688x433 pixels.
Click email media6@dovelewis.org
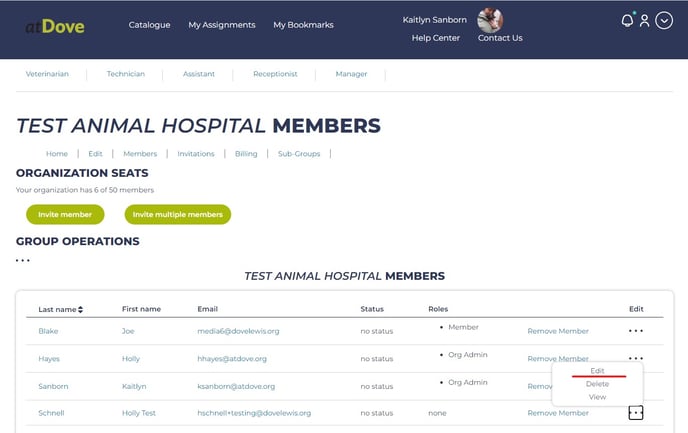tap(238, 331)
